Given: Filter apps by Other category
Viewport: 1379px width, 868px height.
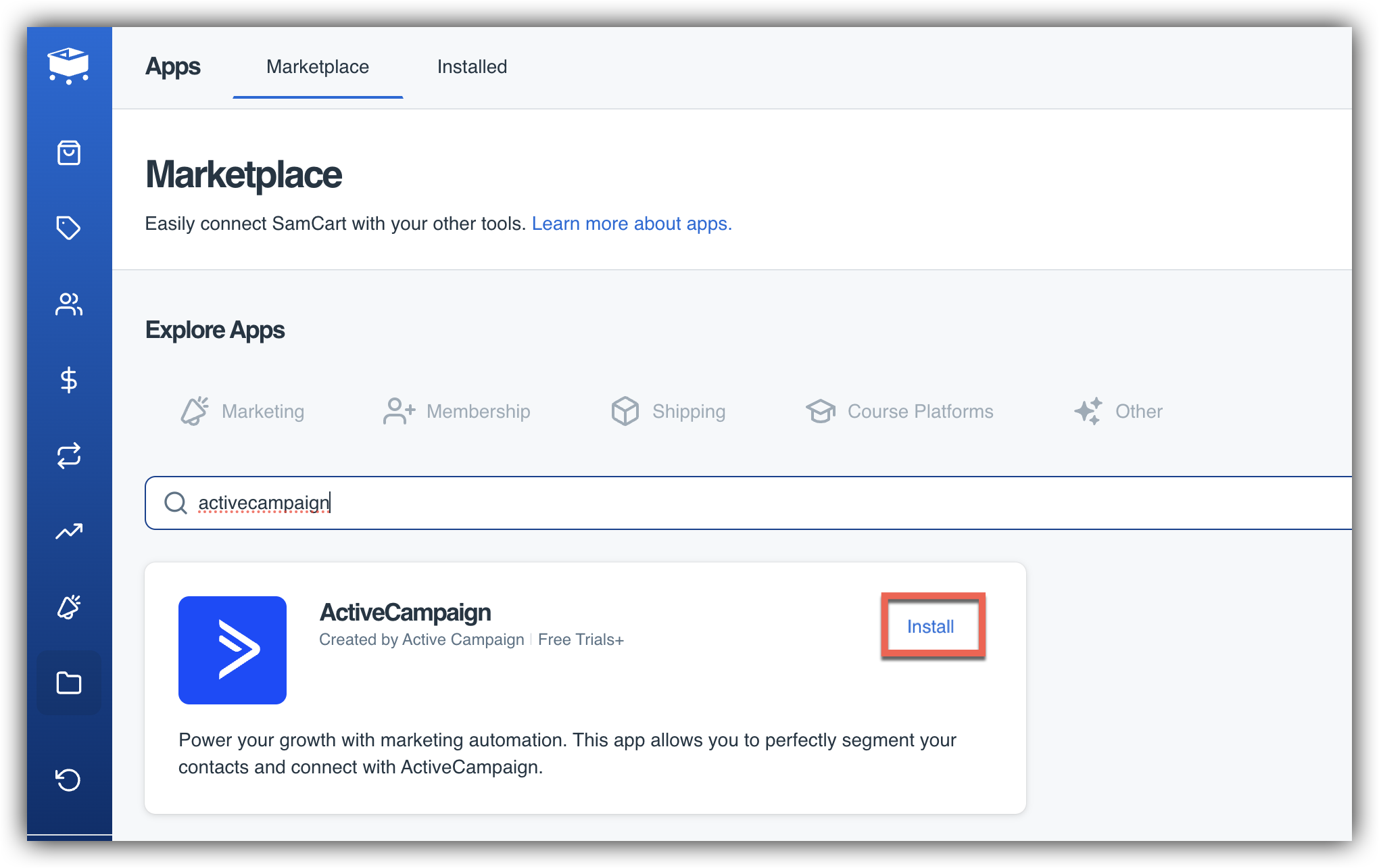Looking at the screenshot, I should click(x=1118, y=411).
